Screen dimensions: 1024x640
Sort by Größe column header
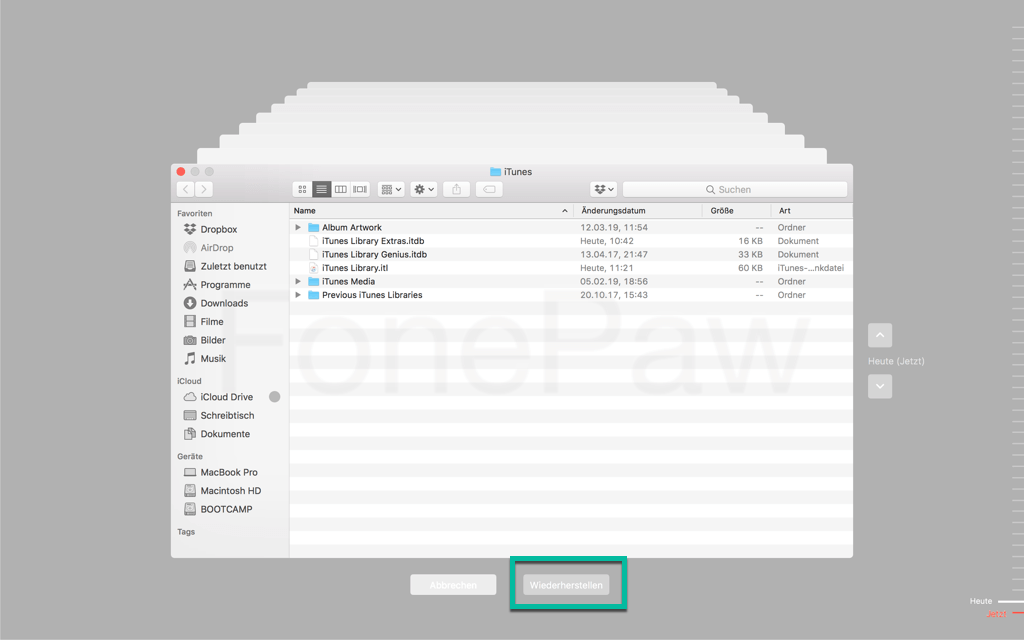point(737,211)
